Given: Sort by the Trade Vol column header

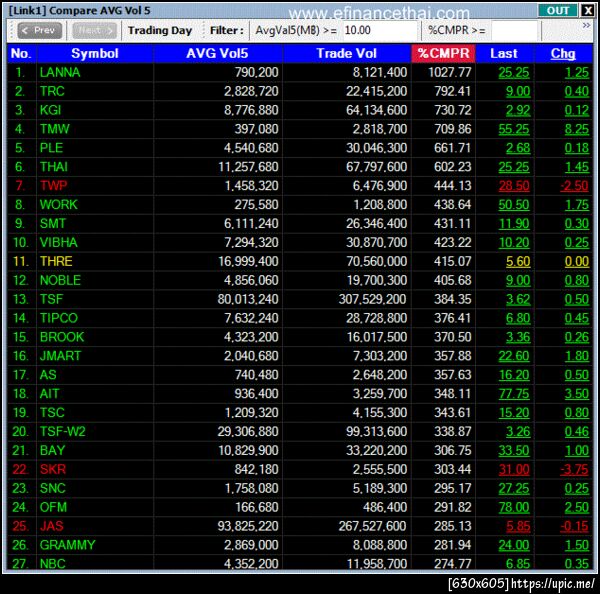Looking at the screenshot, I should tap(346, 53).
